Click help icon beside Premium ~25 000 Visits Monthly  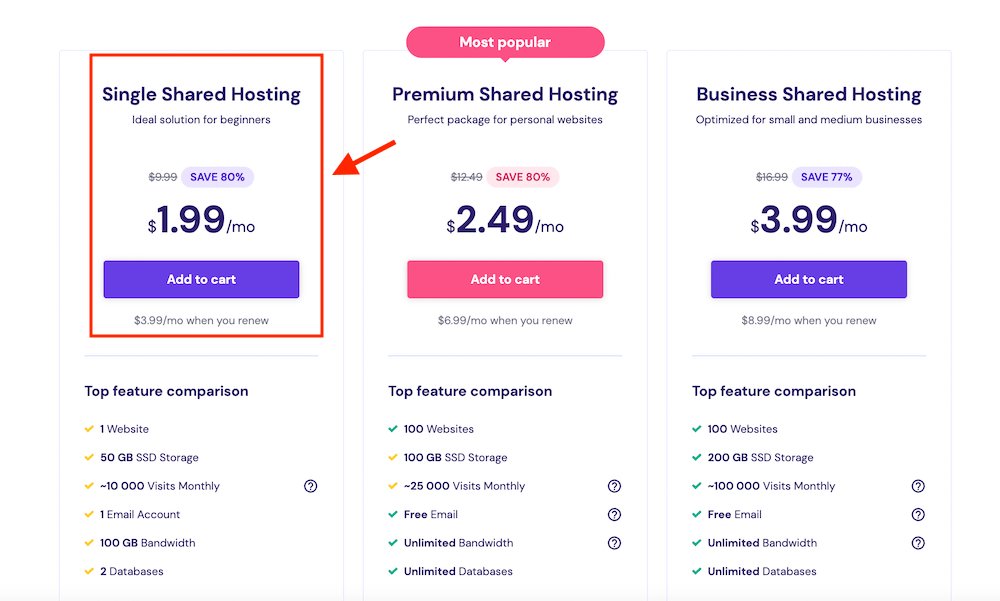coord(614,486)
